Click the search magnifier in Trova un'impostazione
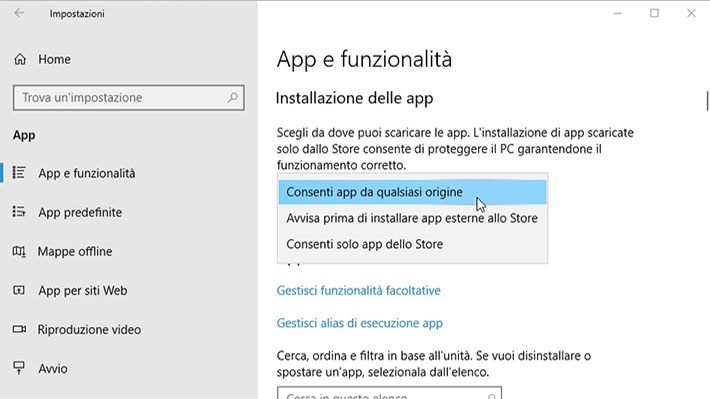710x399 pixels. point(233,97)
